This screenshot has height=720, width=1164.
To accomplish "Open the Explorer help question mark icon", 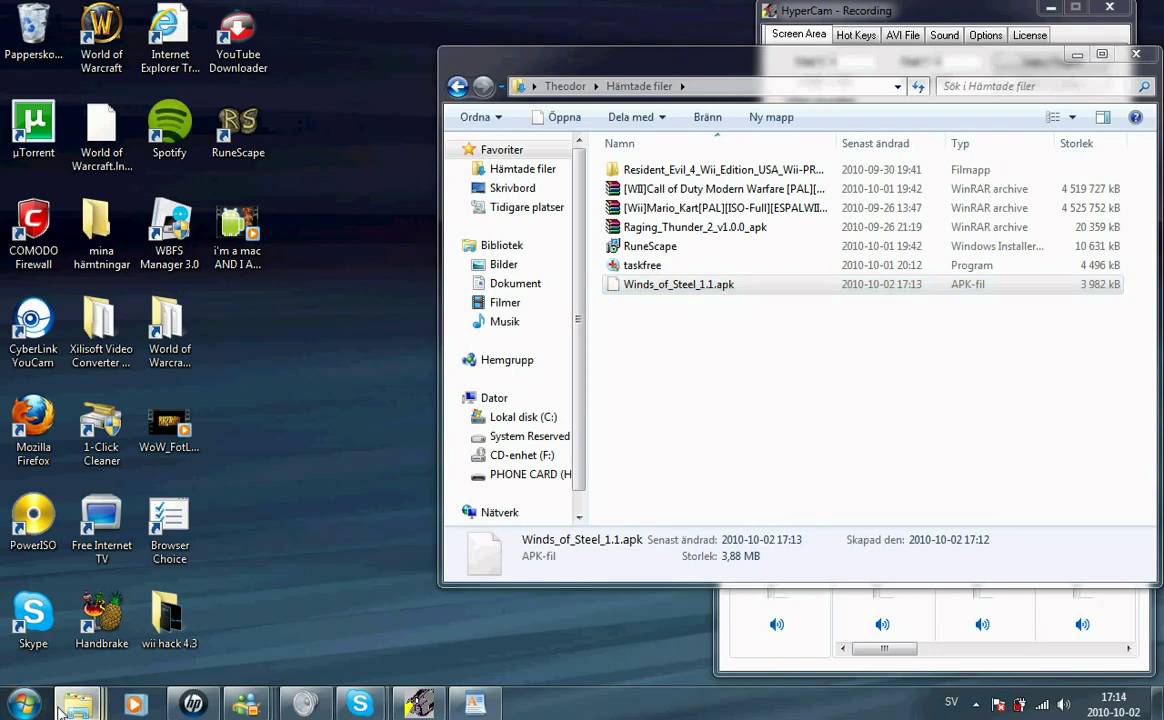I will [x=1135, y=117].
